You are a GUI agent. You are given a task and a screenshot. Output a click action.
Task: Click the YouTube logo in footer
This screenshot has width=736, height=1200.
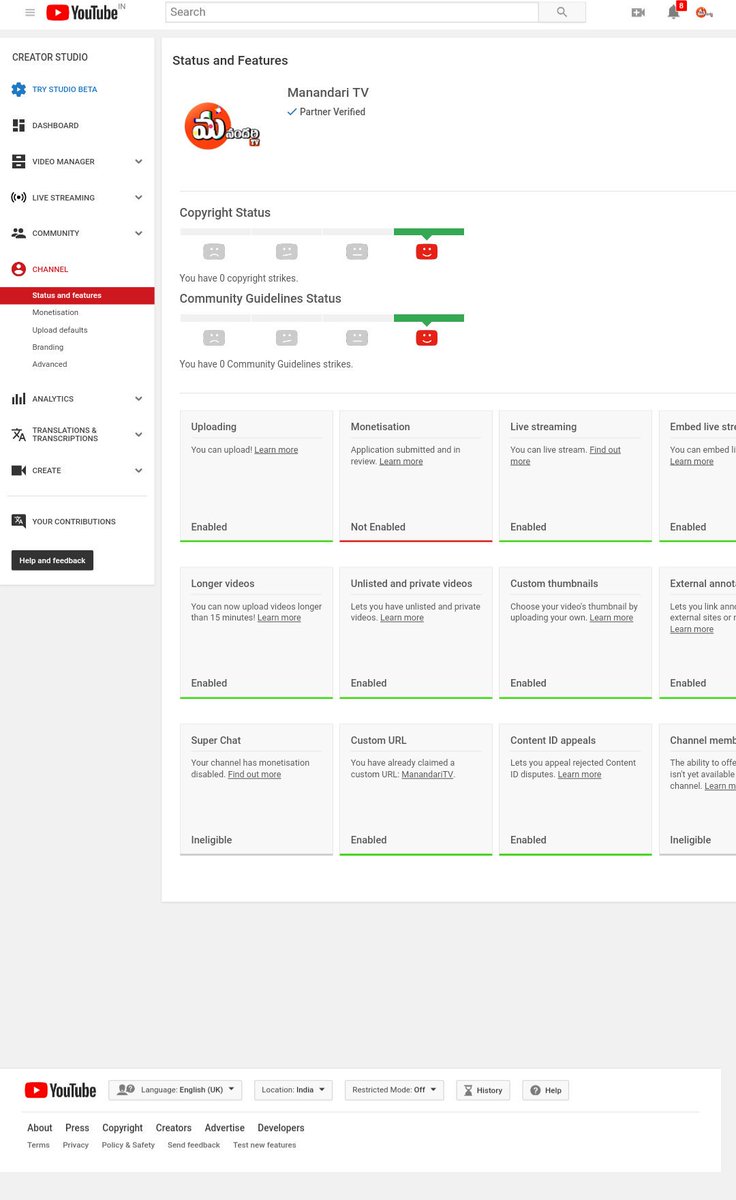pyautogui.click(x=61, y=1090)
